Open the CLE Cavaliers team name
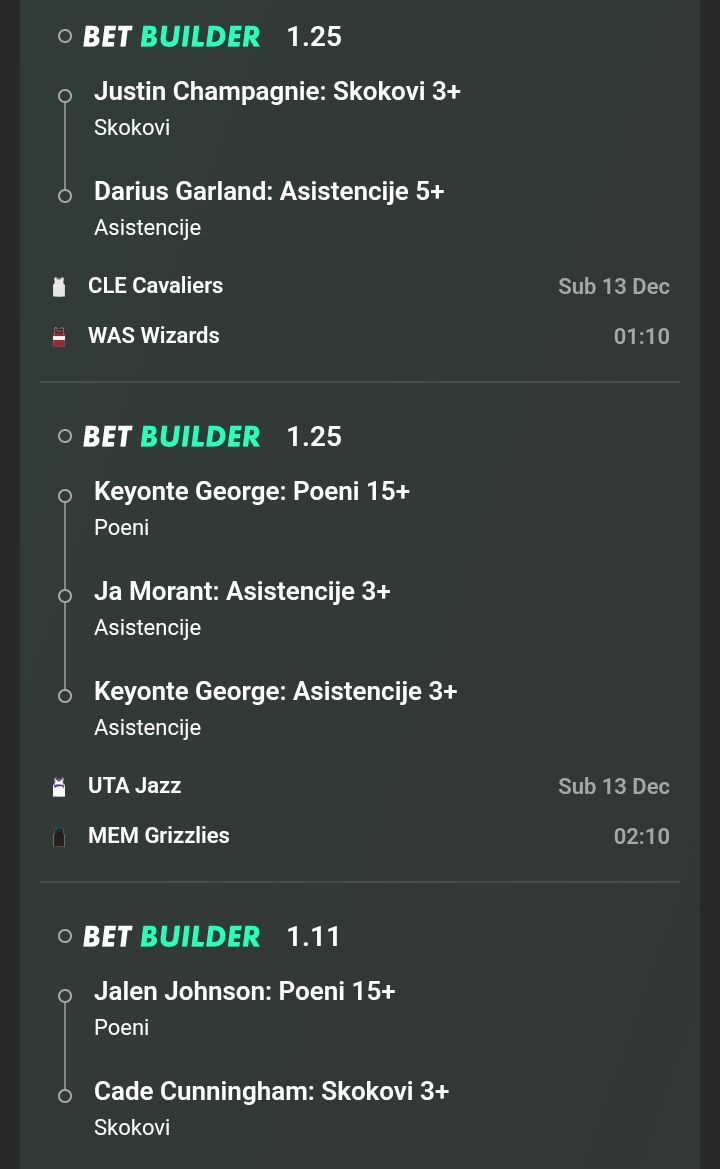 (155, 286)
